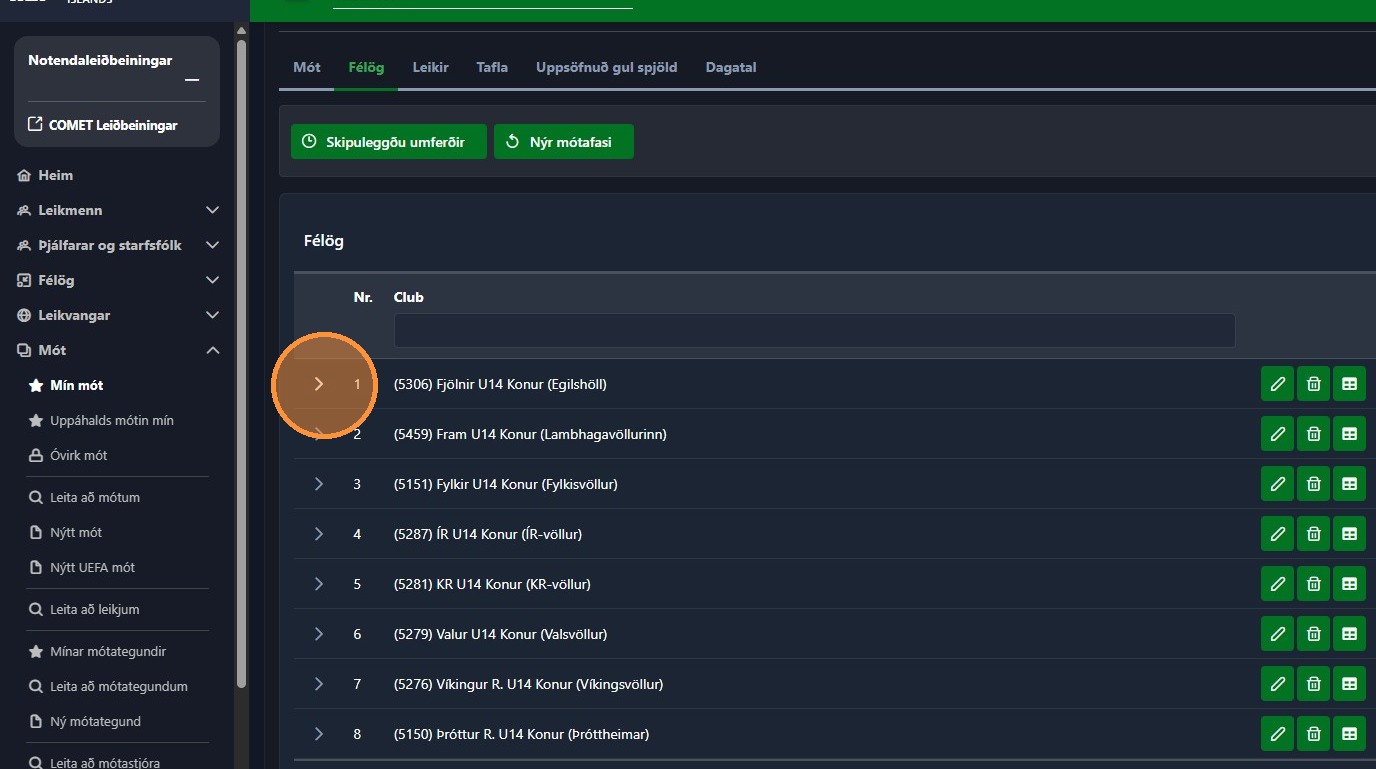Open the table icon for Fylkir U14 Konur
This screenshot has height=769, width=1376.
pos(1349,484)
